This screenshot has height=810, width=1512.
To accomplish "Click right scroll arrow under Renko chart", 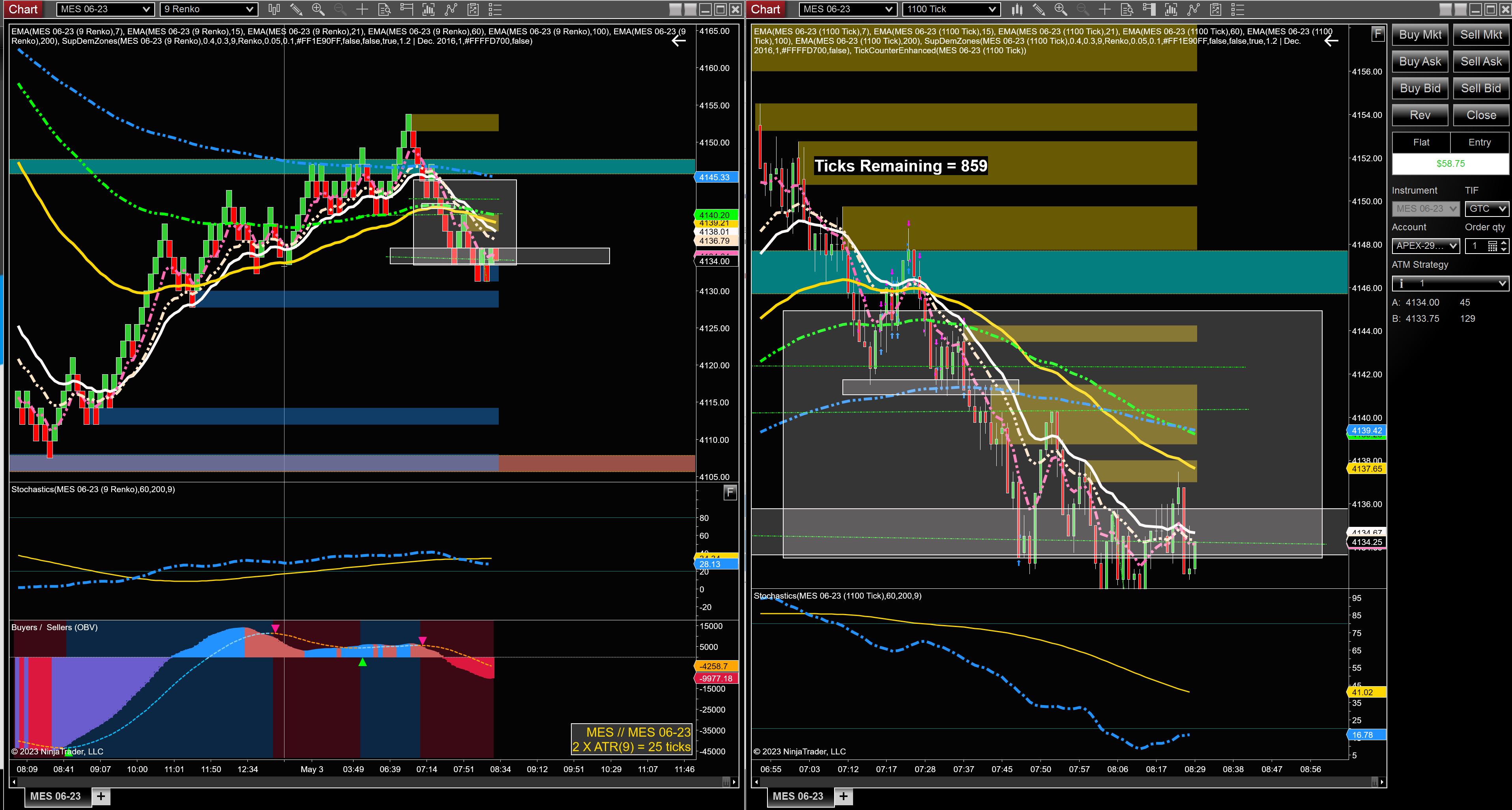I will pos(734,782).
